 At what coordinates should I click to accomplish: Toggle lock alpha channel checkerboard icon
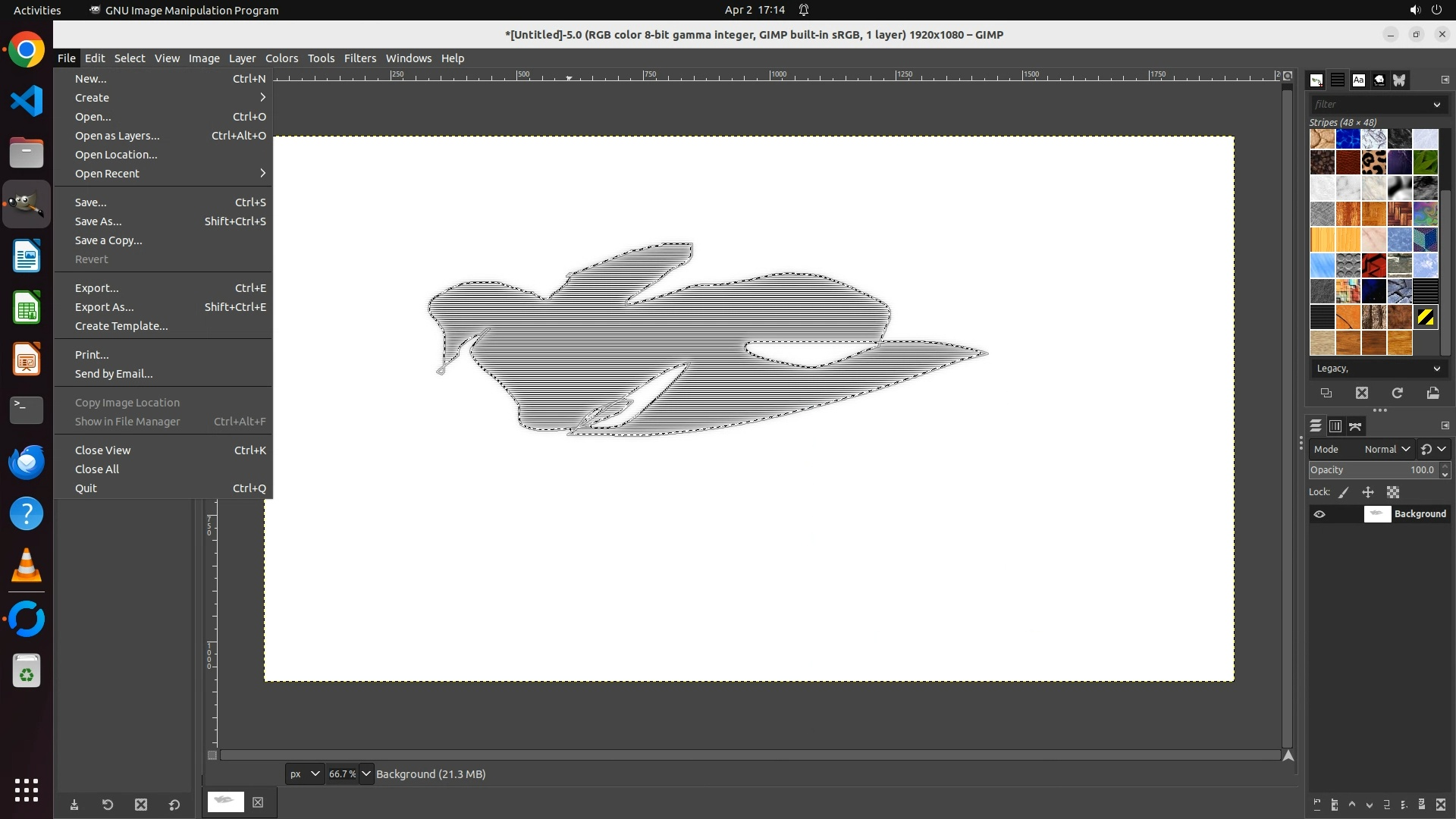point(1393,492)
